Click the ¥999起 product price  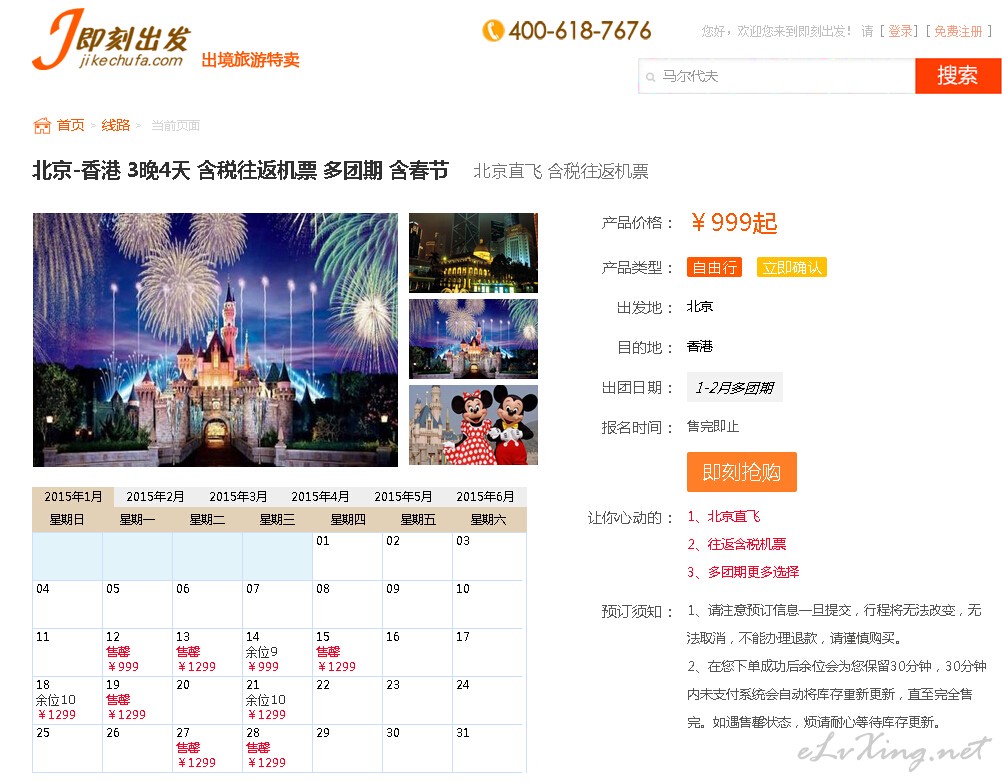734,222
